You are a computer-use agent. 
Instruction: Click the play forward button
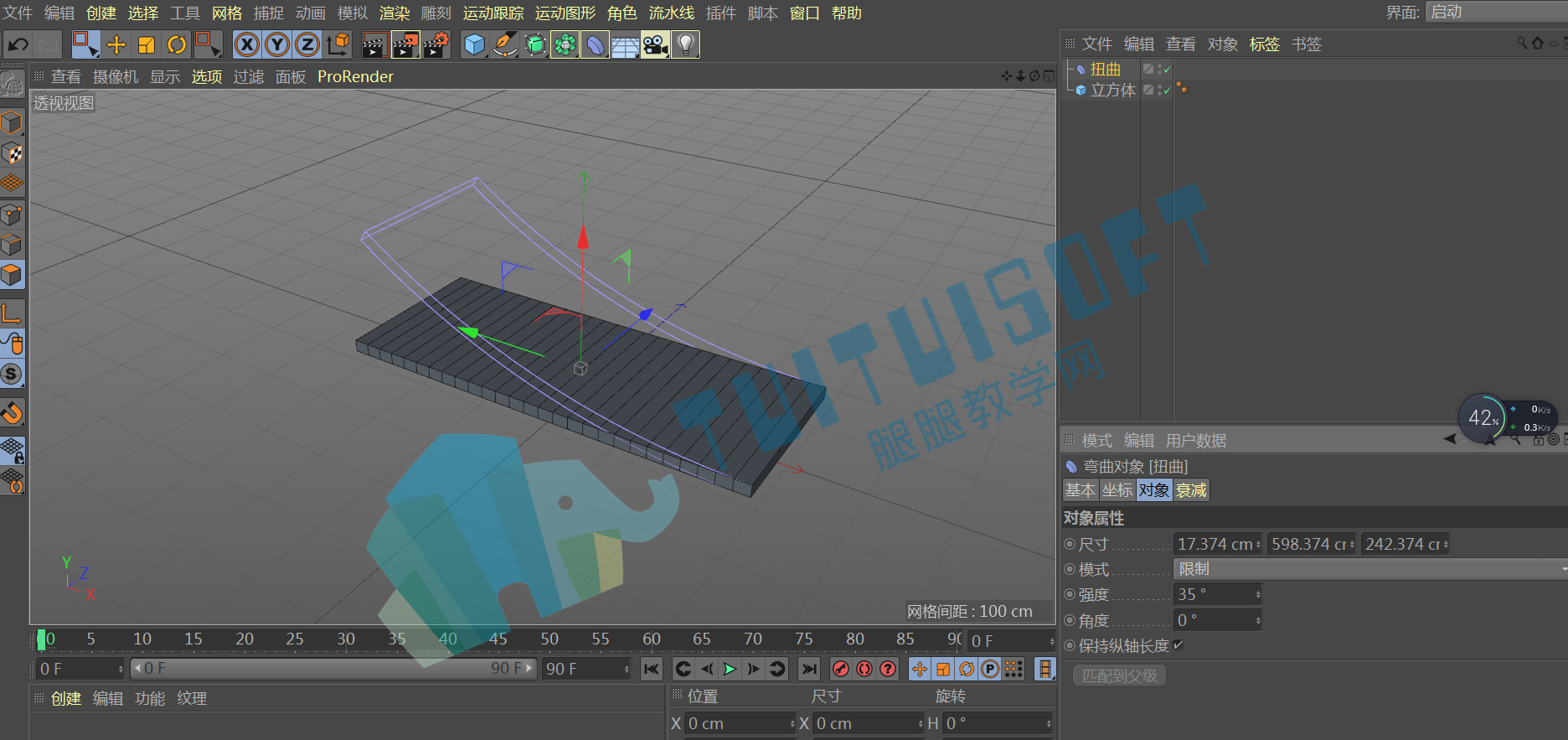730,669
